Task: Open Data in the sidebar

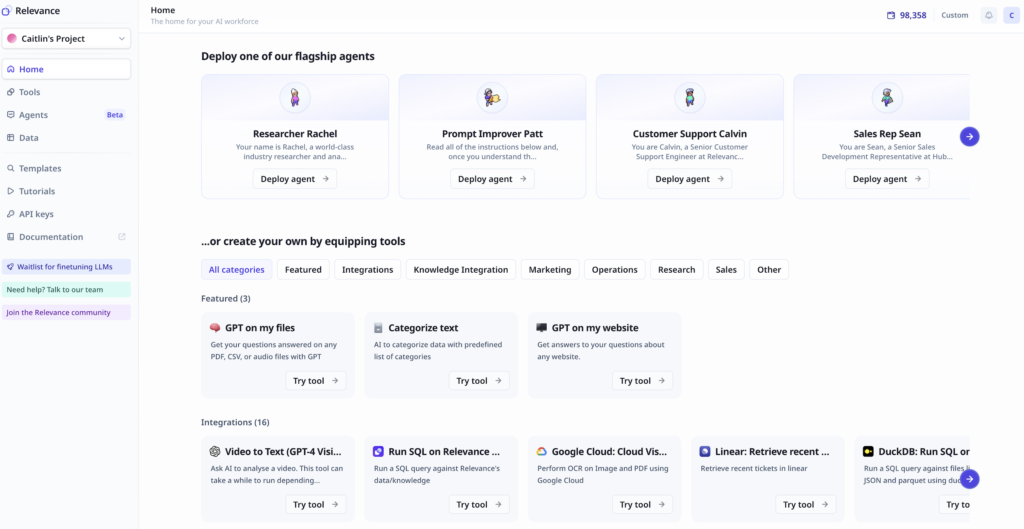Action: pyautogui.click(x=66, y=138)
